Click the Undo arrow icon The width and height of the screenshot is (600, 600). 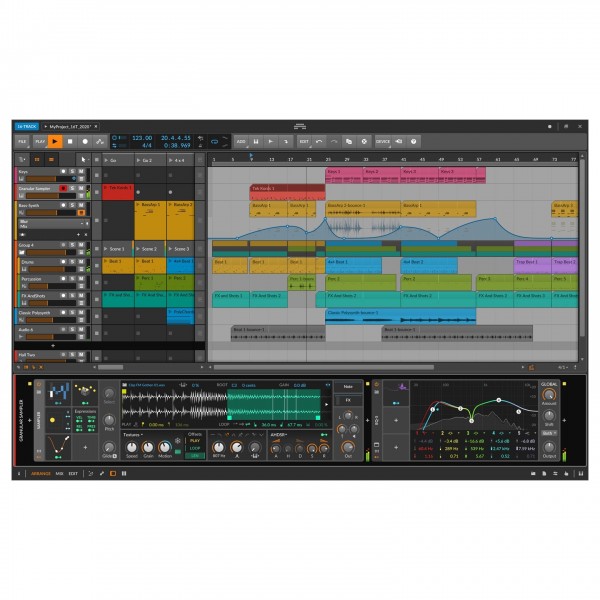(319, 142)
